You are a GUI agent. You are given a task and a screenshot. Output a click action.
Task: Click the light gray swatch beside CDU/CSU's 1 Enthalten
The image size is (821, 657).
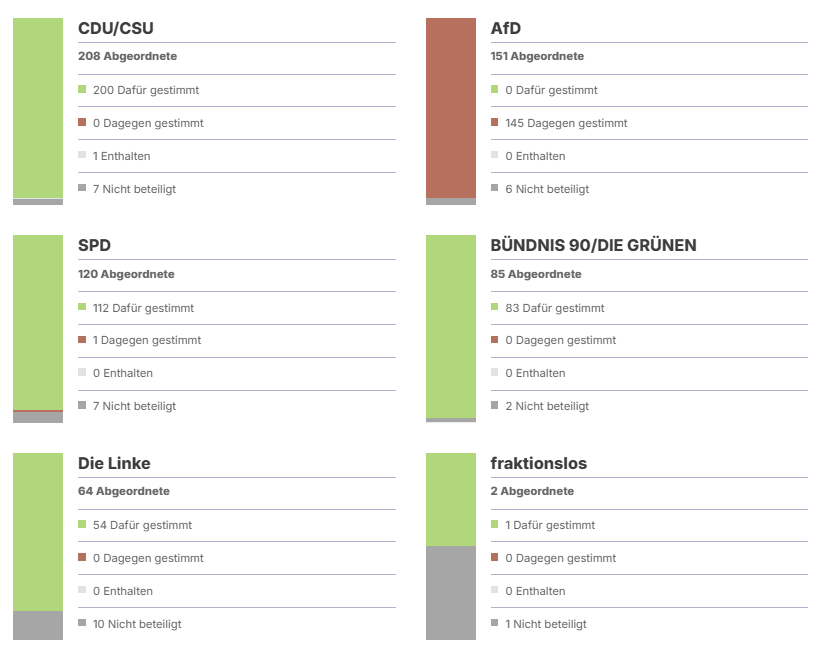click(82, 156)
